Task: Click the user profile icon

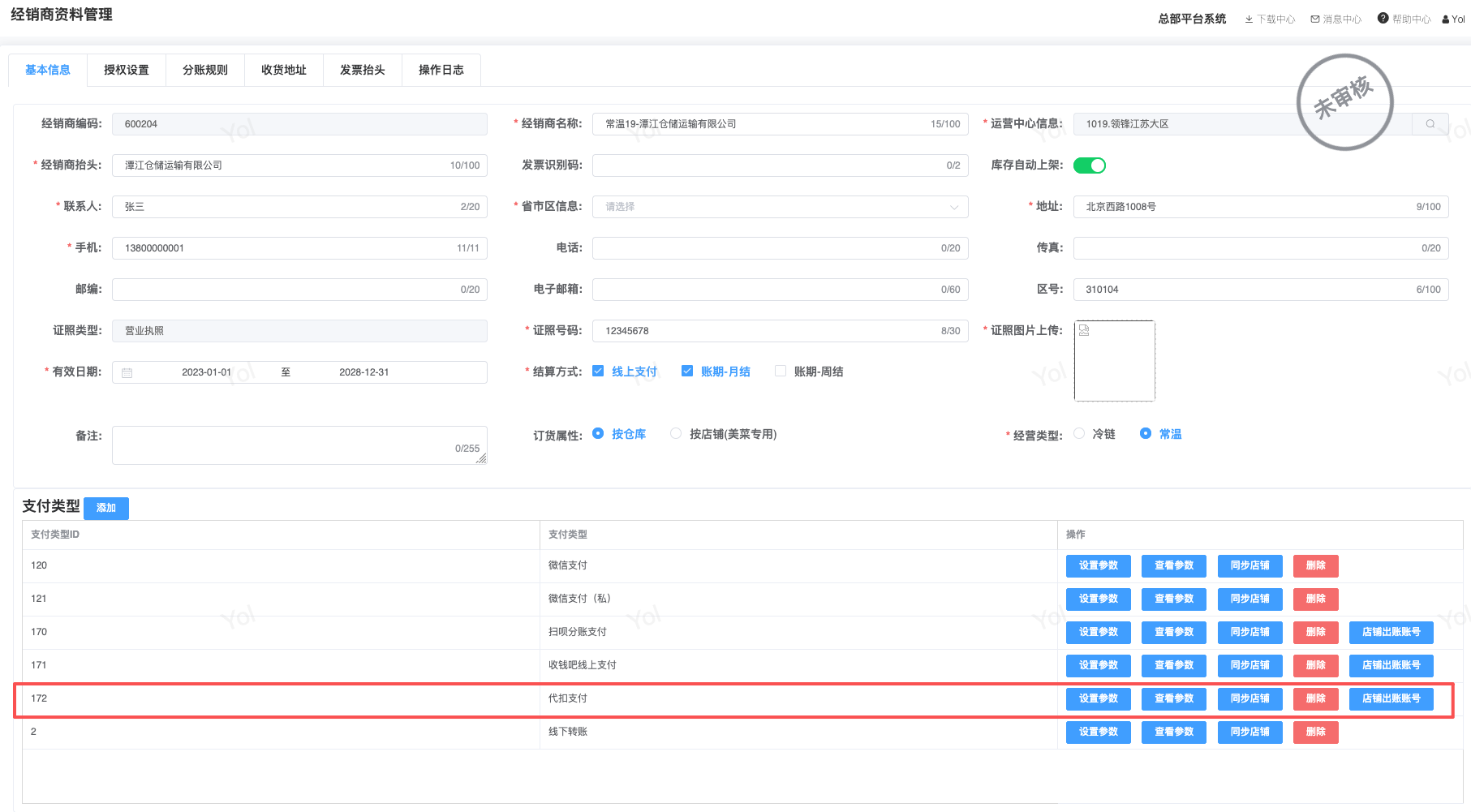Action: [1446, 19]
